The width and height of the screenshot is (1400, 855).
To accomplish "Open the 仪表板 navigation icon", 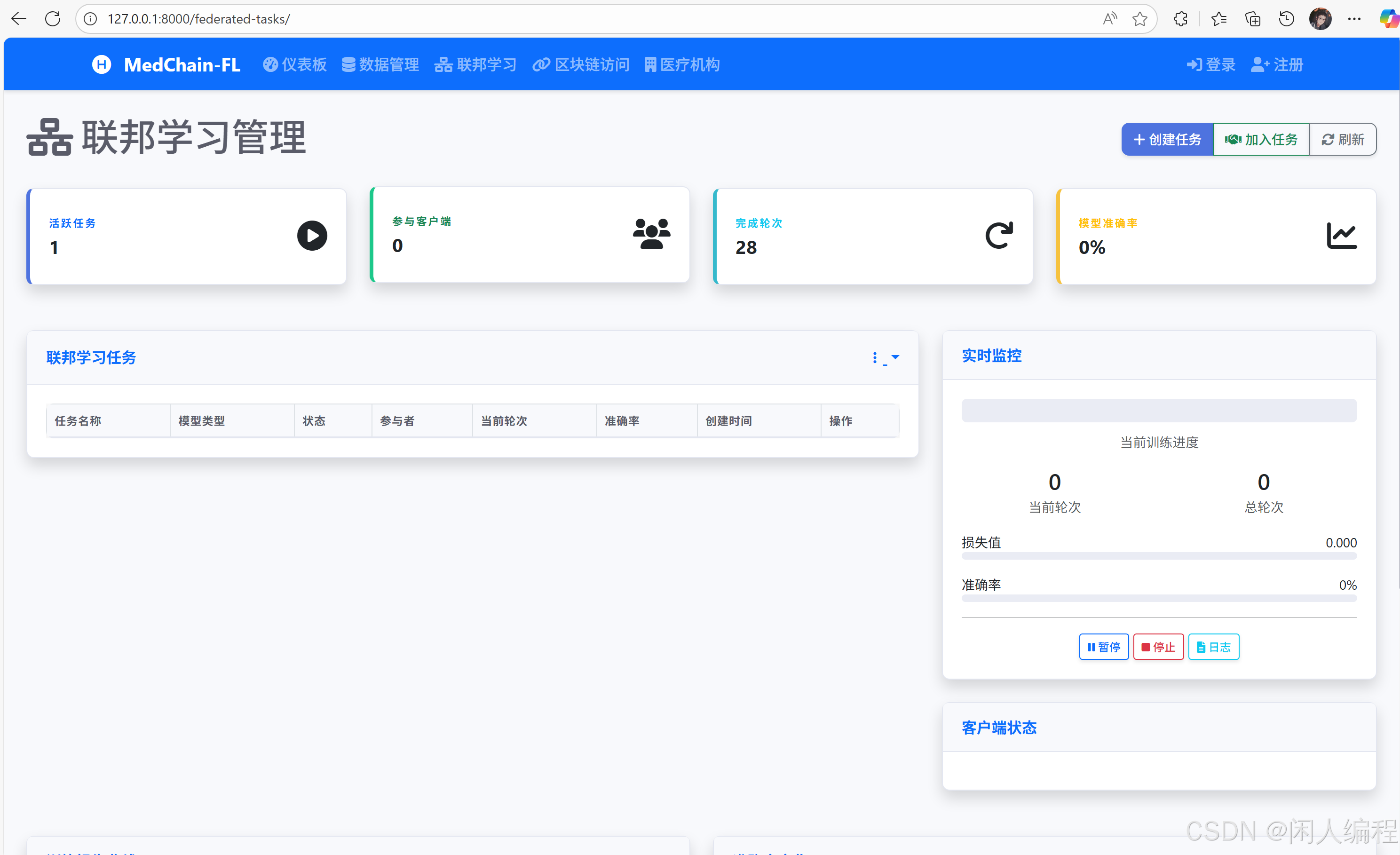I will (x=270, y=64).
